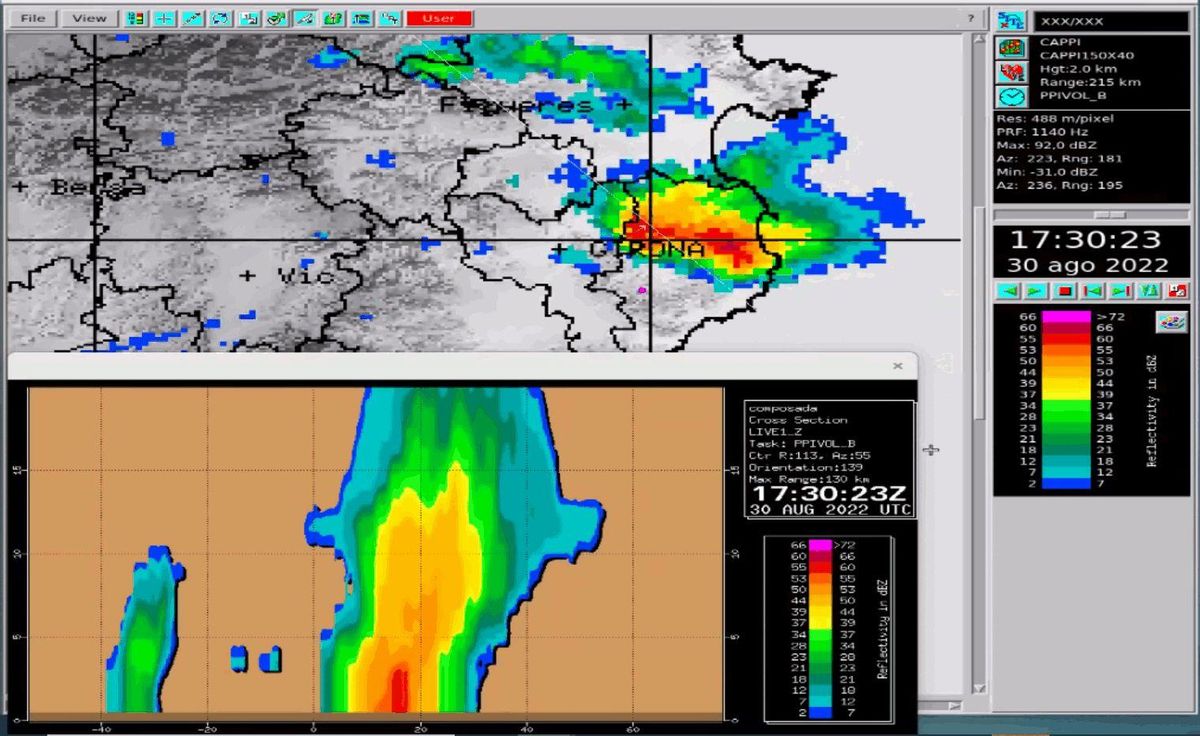Click the red heart-shaped task icon

click(1012, 72)
